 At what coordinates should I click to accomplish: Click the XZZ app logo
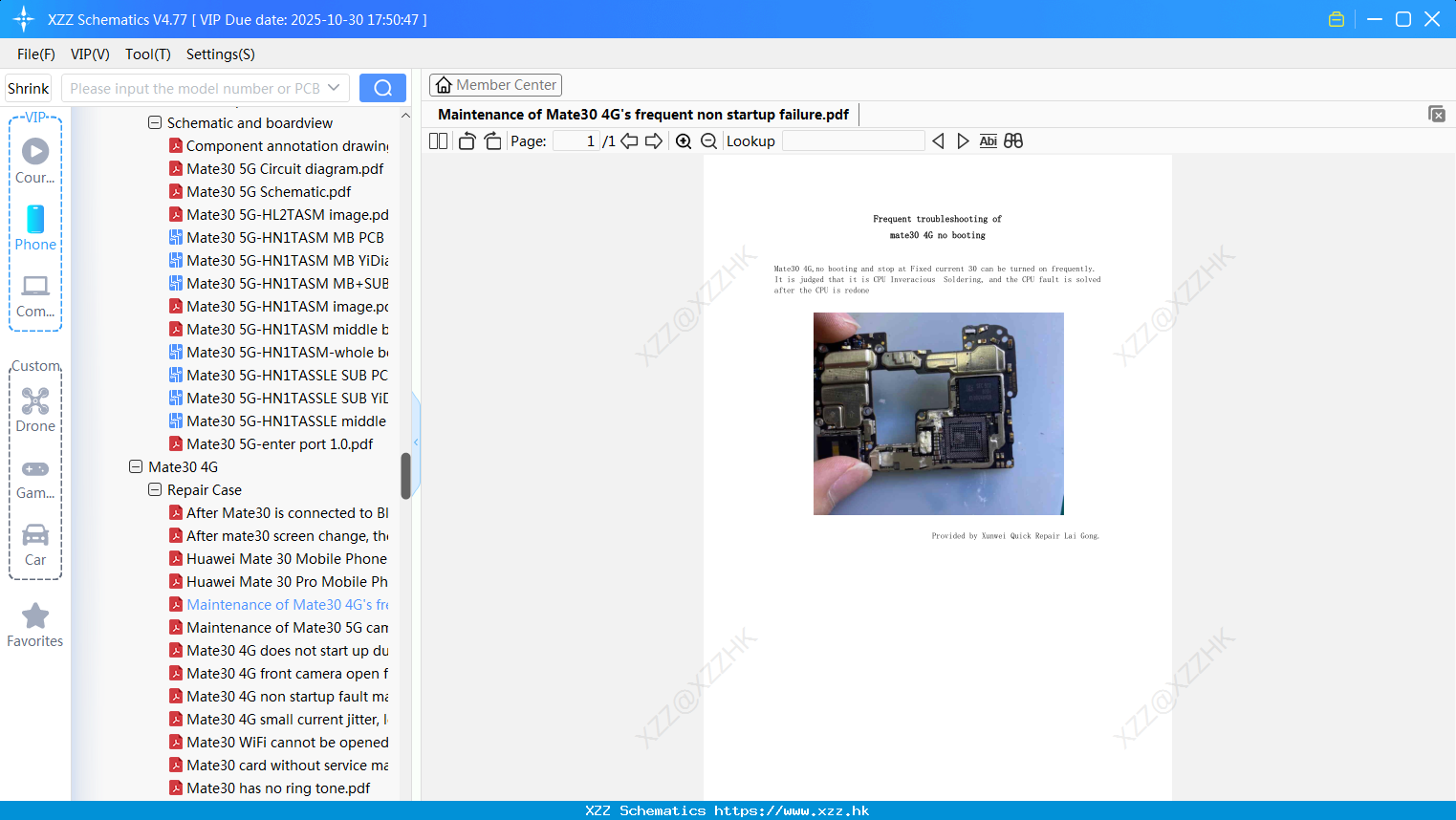23,19
